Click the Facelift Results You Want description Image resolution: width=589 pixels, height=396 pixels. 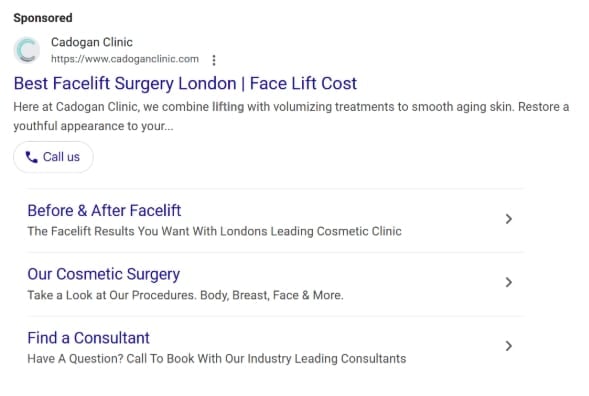pyautogui.click(x=214, y=231)
